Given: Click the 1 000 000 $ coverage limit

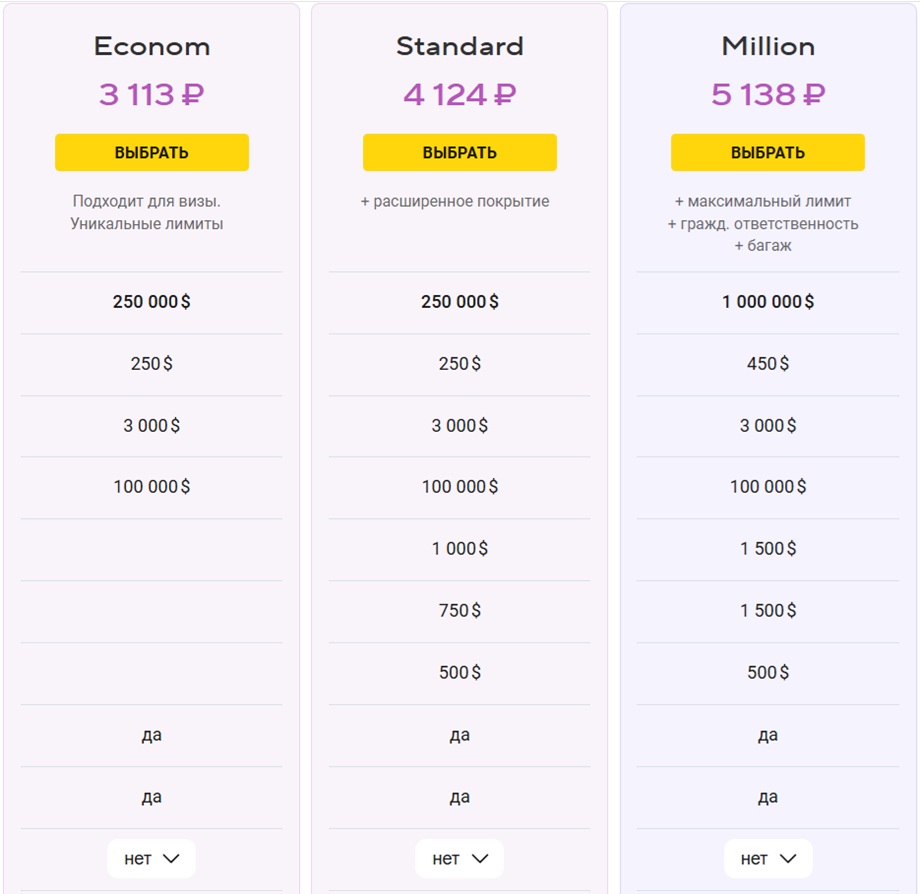Looking at the screenshot, I should tap(768, 302).
